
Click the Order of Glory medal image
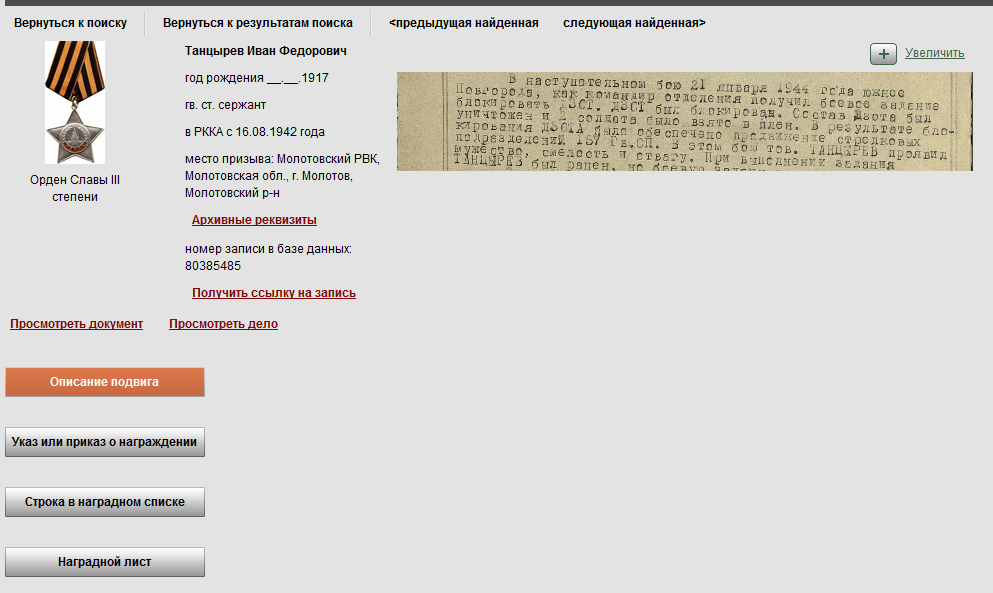pos(75,102)
